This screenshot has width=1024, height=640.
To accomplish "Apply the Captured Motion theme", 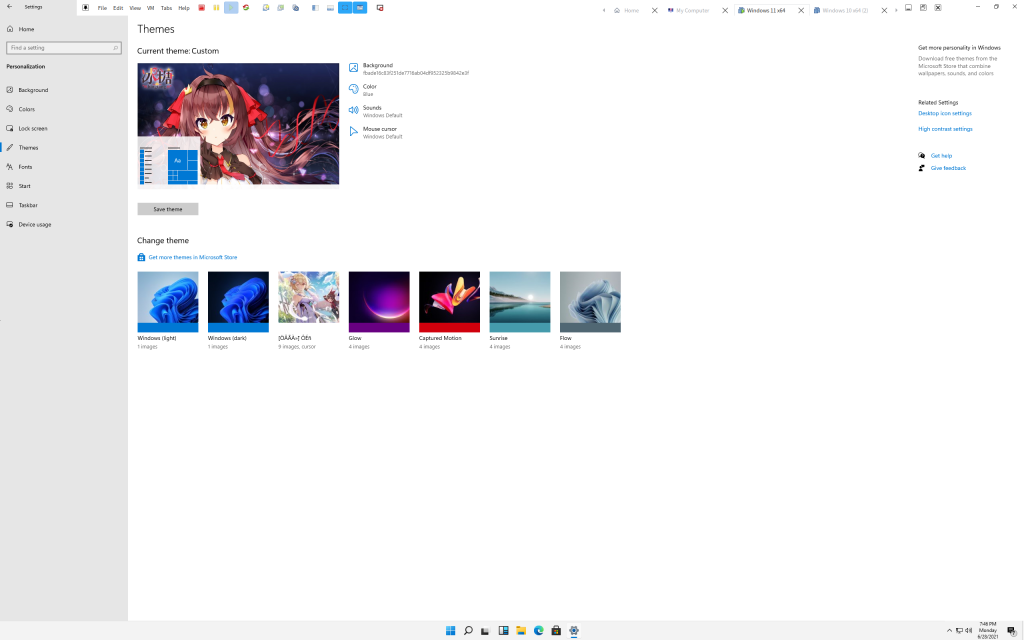I will click(449, 302).
